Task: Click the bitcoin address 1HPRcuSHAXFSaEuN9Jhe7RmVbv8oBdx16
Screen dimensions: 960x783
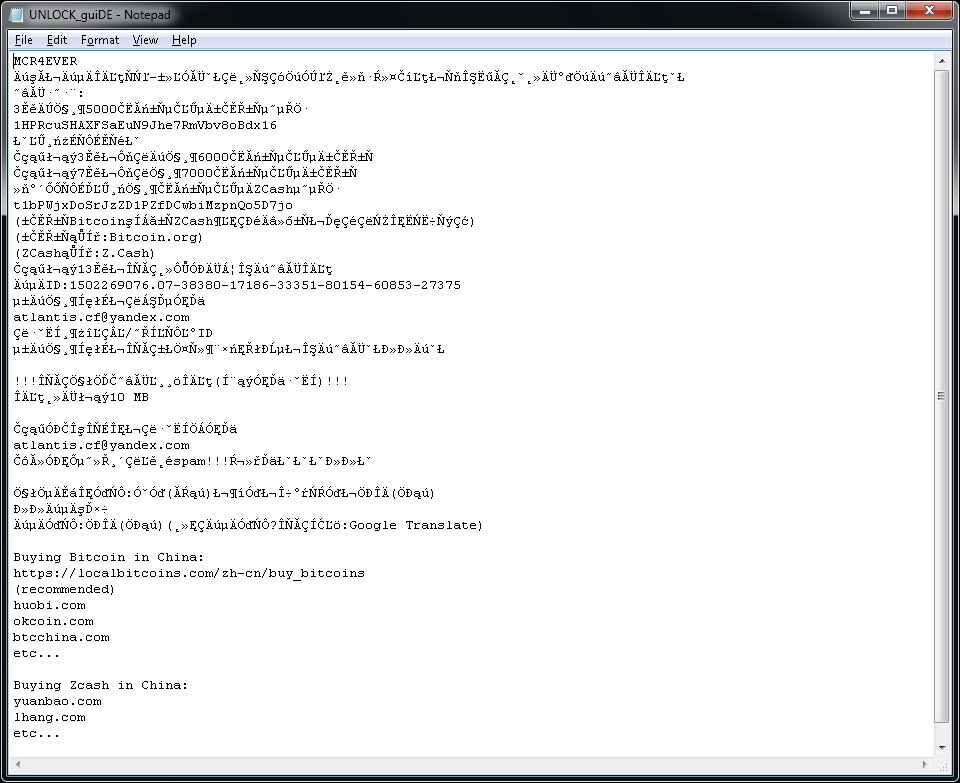Action: (145, 125)
